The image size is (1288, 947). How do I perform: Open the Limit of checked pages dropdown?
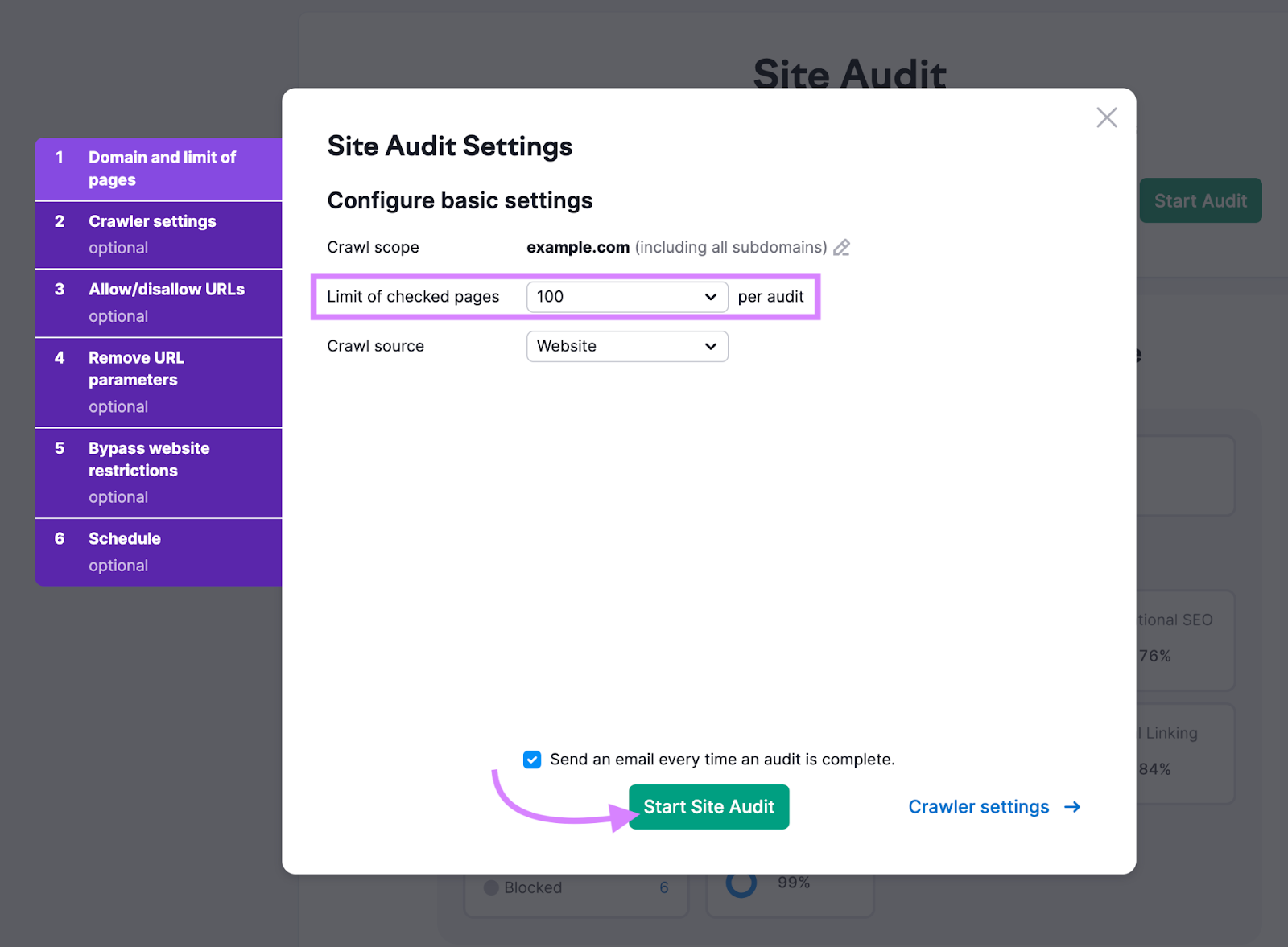[627, 297]
